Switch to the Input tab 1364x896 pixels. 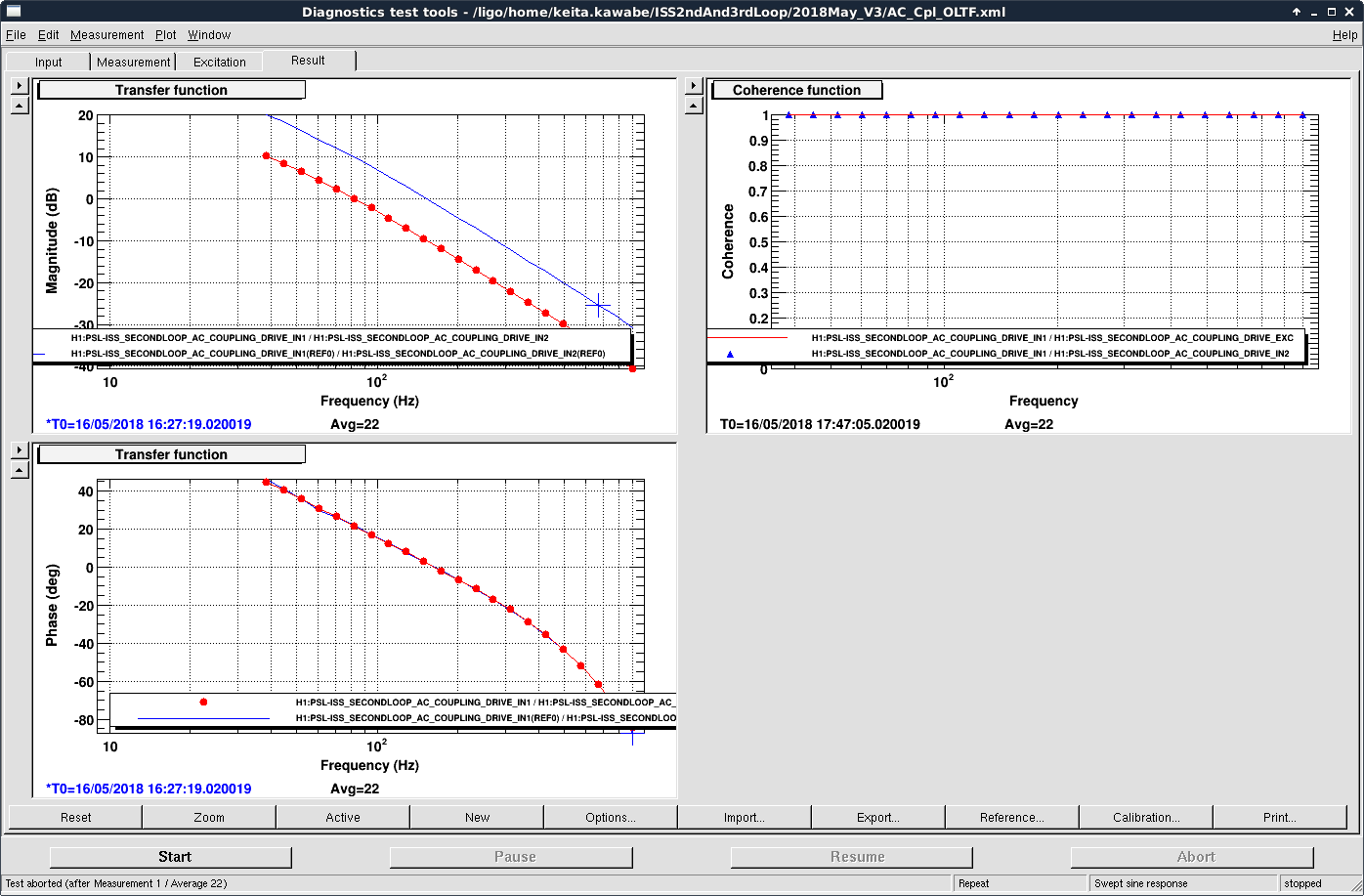click(48, 62)
